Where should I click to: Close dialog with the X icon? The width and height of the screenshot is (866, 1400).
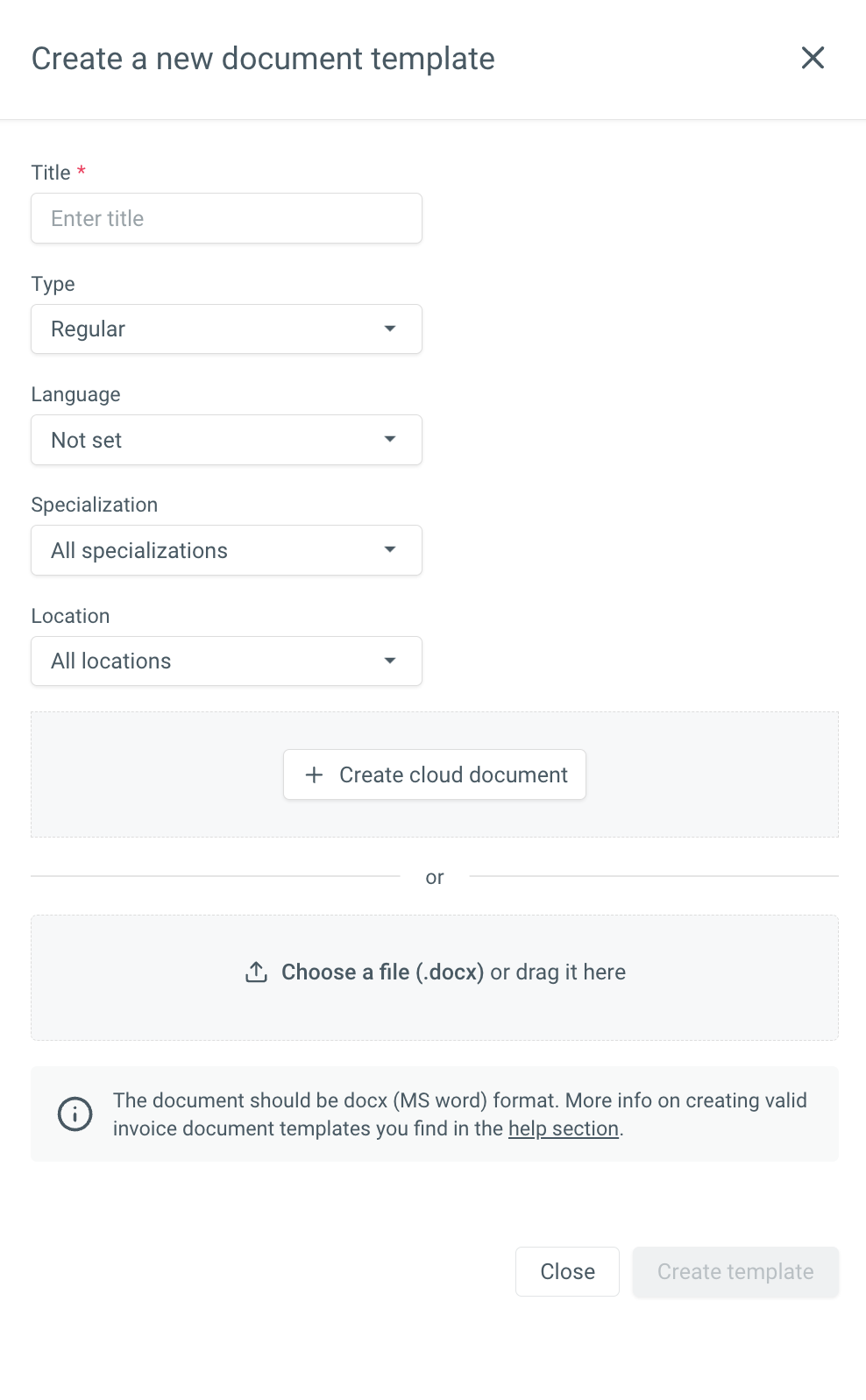point(813,58)
